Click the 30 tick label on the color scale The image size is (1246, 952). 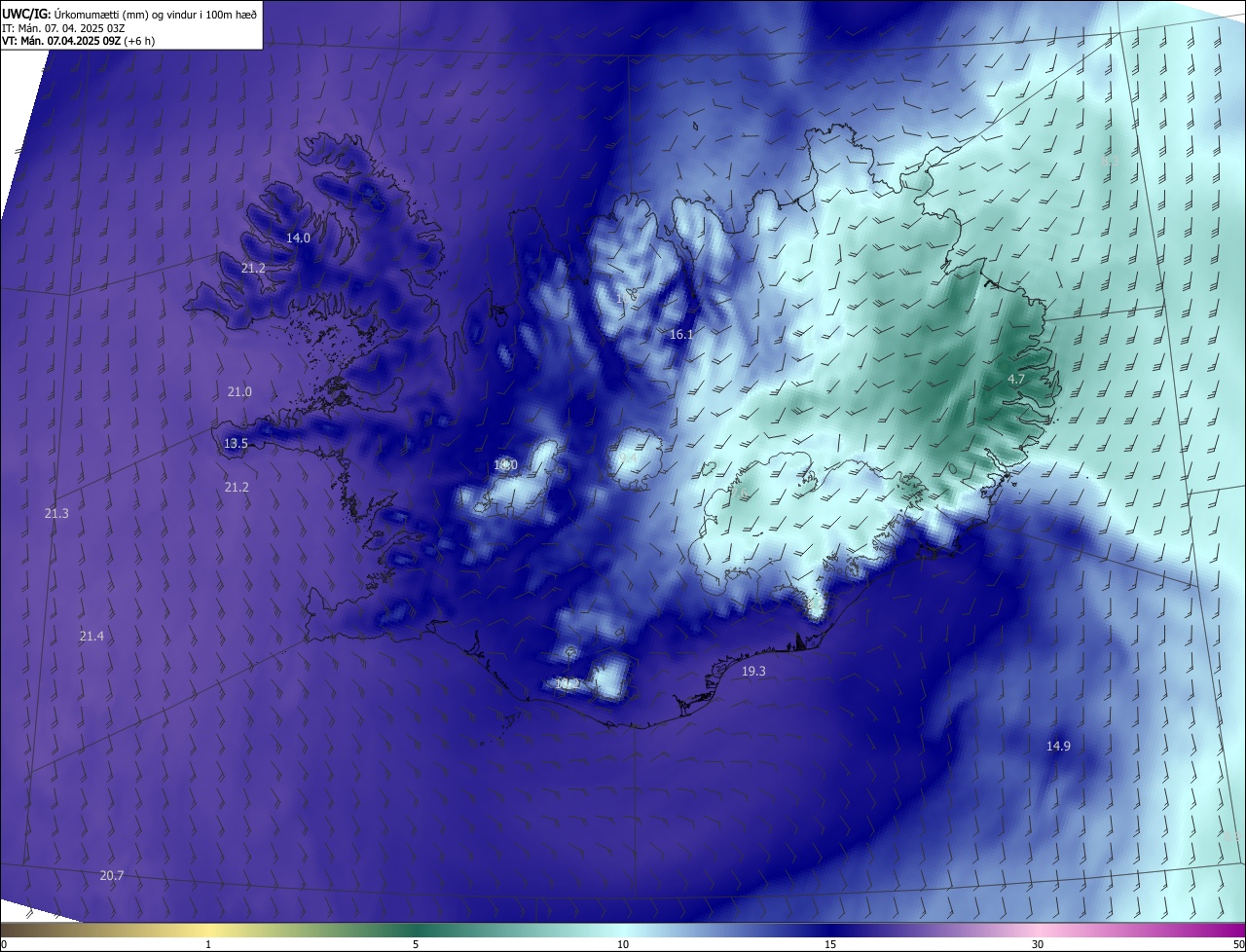coord(1038,944)
